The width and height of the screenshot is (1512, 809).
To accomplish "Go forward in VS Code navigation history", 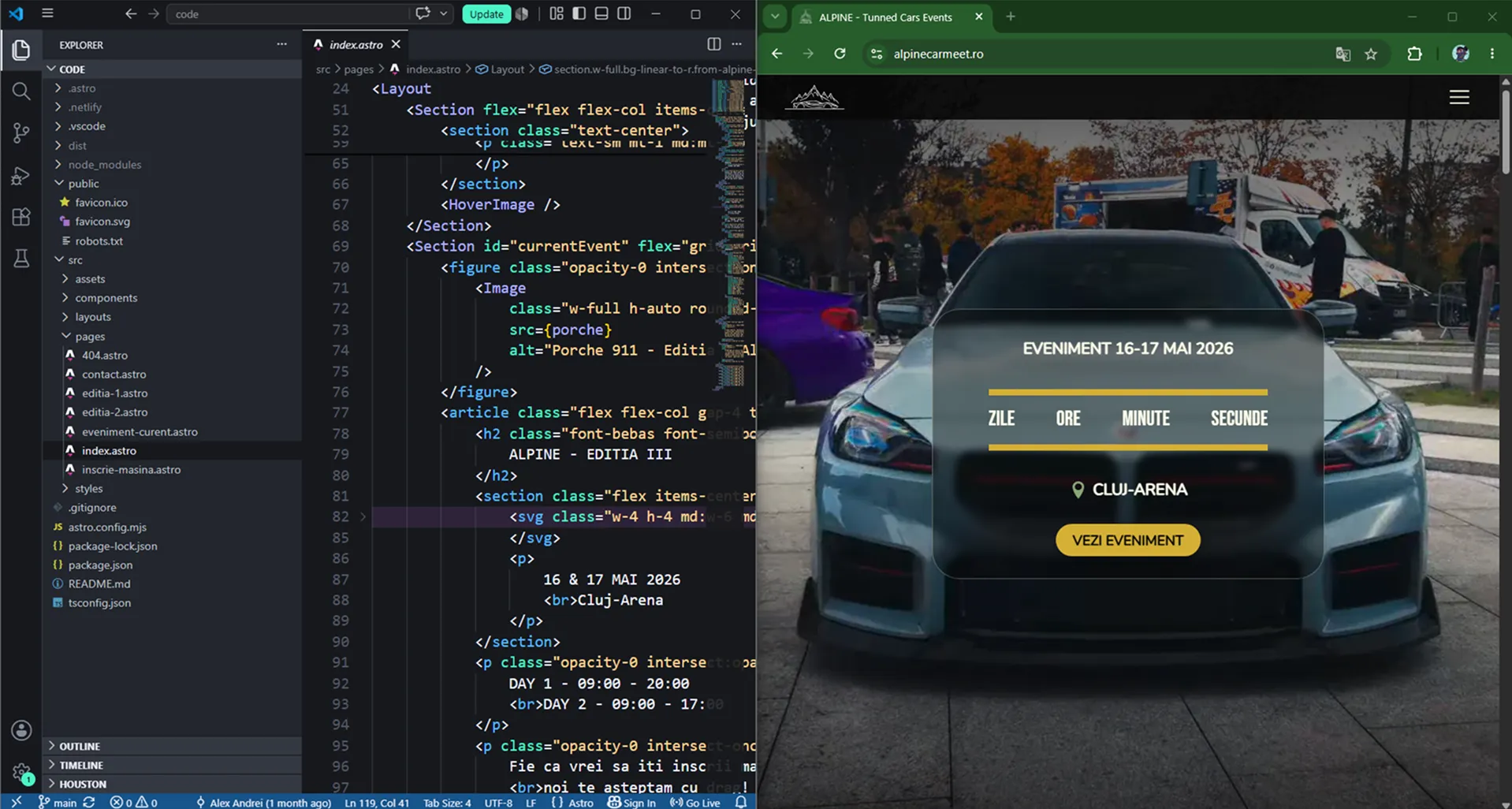I will tap(154, 13).
